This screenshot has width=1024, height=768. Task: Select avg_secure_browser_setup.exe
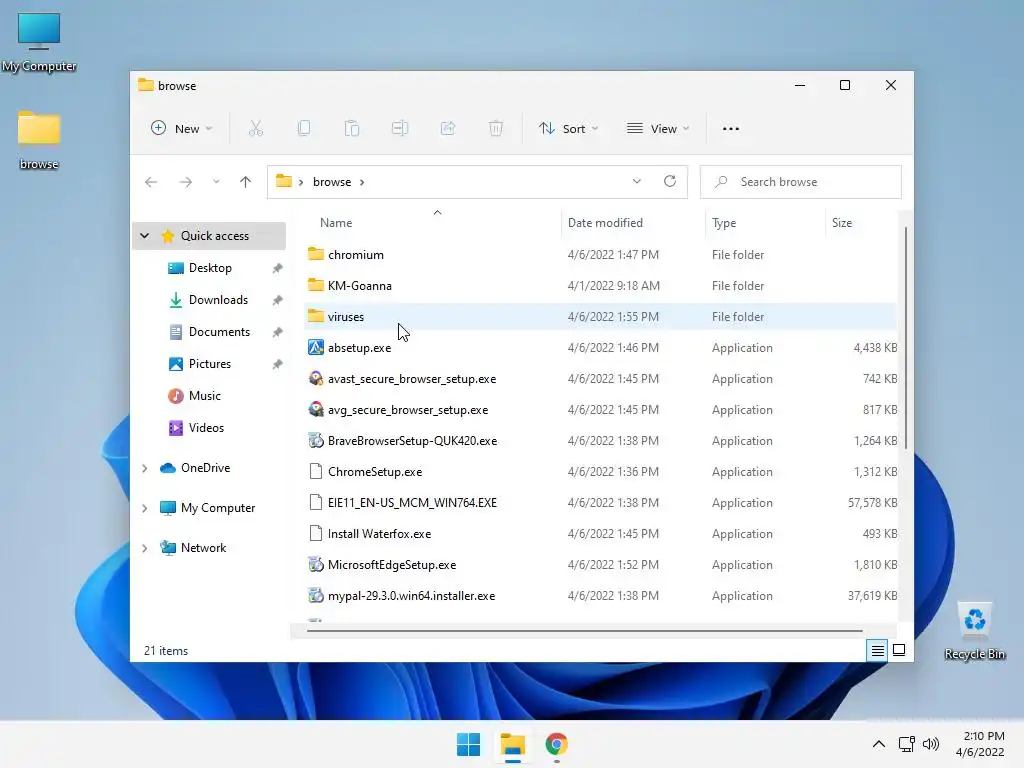[601, 409]
